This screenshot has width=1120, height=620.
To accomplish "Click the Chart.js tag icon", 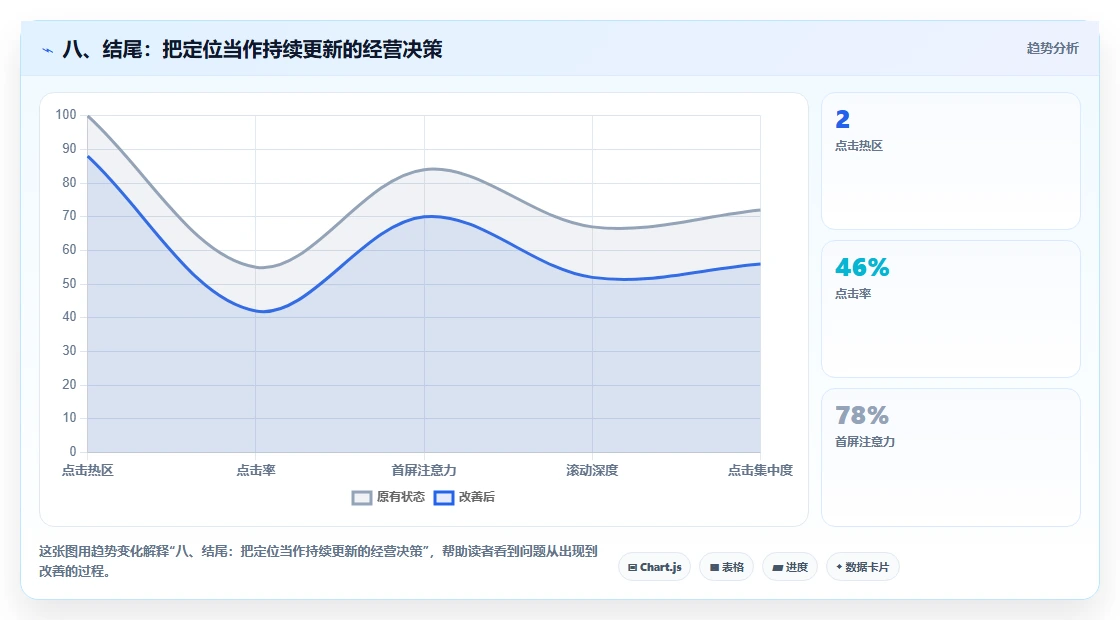I will pyautogui.click(x=632, y=568).
